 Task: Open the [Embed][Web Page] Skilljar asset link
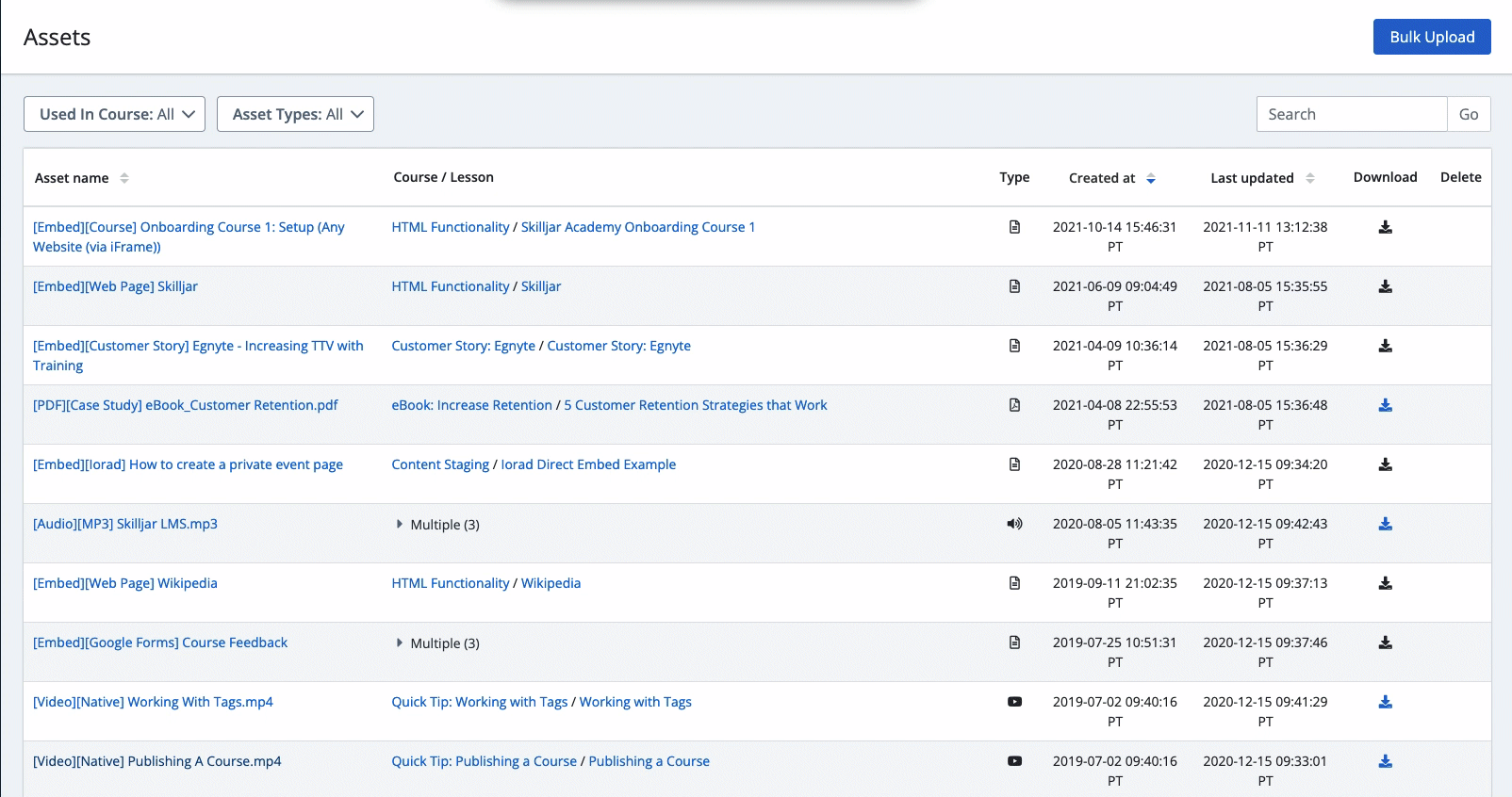115,286
